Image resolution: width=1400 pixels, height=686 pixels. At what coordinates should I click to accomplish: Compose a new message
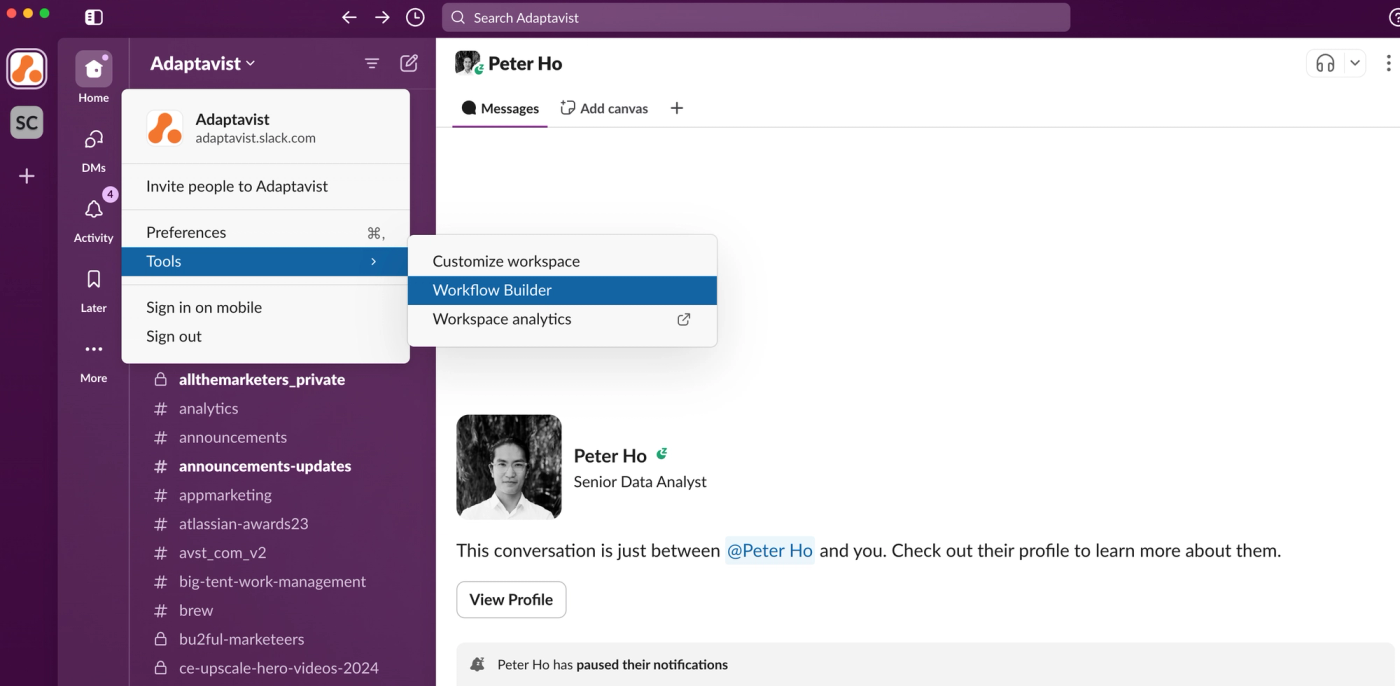click(x=409, y=63)
